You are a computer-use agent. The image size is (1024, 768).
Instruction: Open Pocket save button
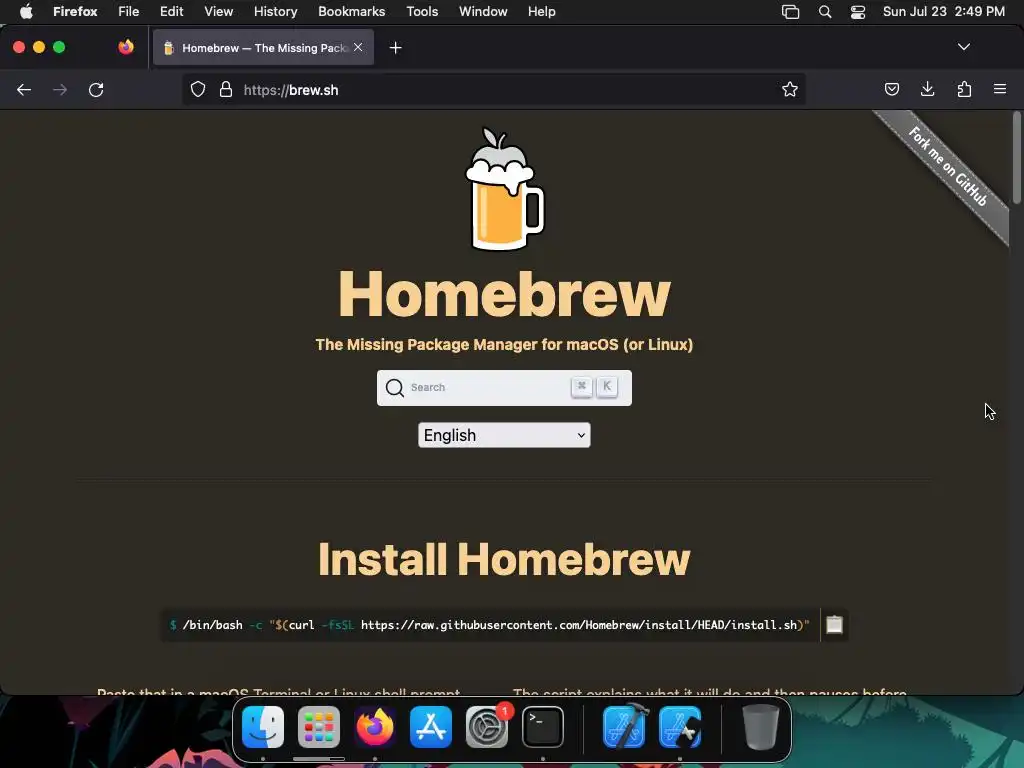(891, 89)
